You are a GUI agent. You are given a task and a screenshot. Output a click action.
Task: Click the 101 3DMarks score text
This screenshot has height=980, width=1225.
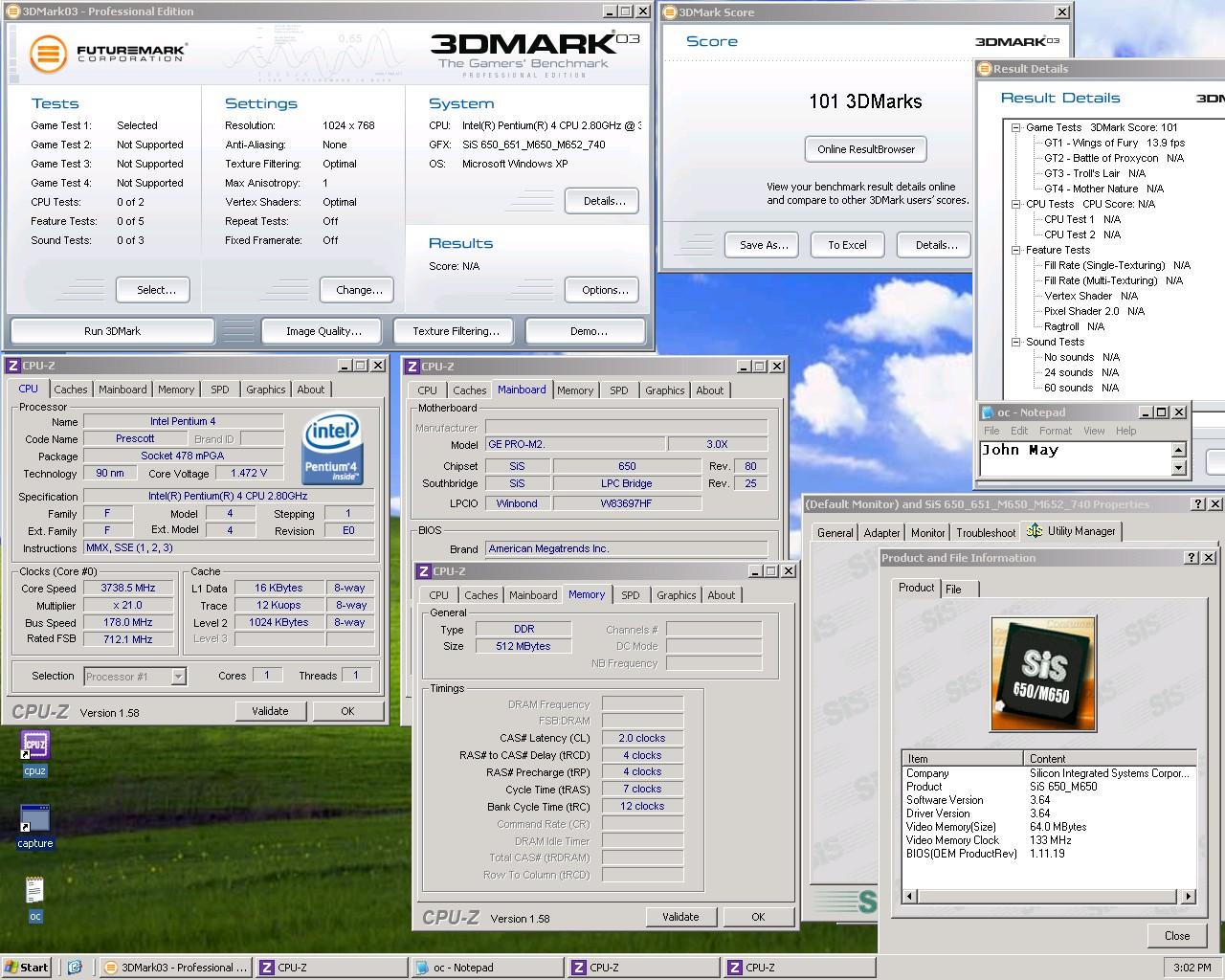click(x=865, y=101)
